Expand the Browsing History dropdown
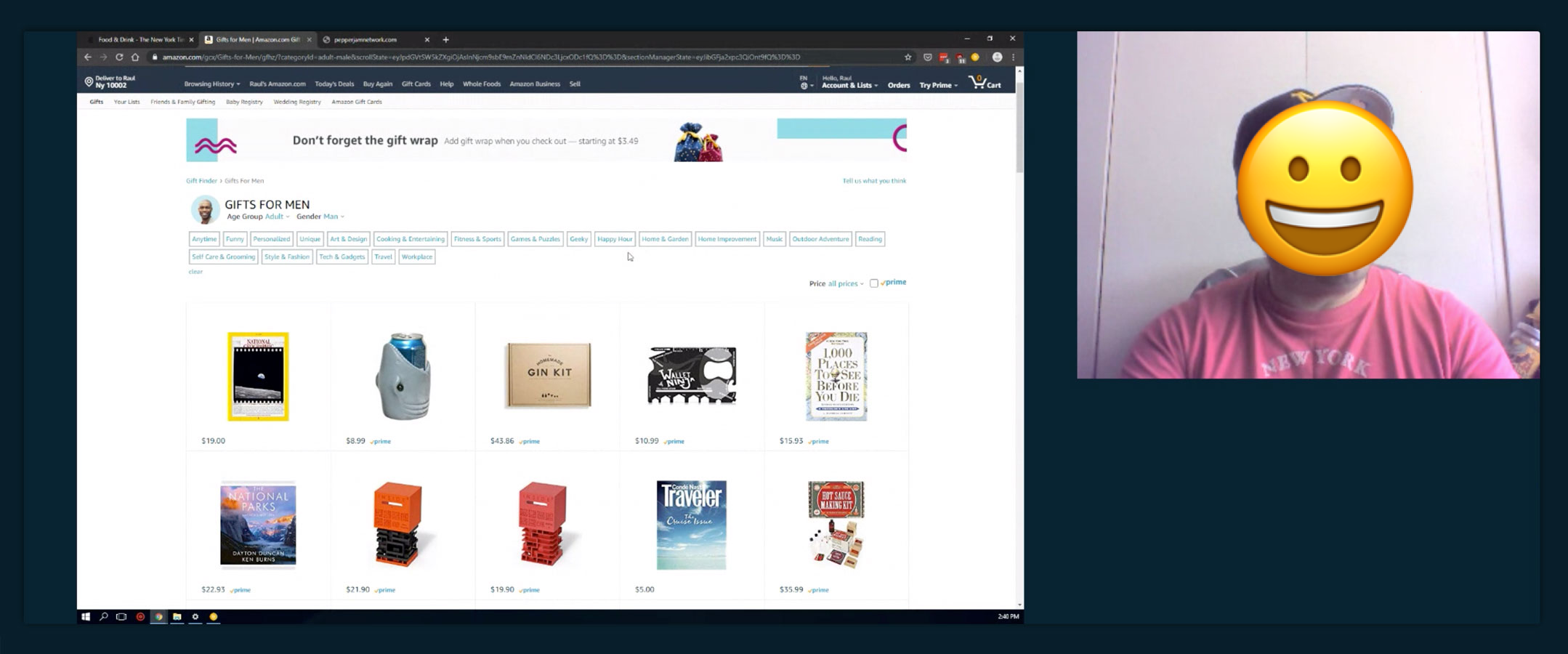Screen dimensions: 1568x654 tap(212, 84)
